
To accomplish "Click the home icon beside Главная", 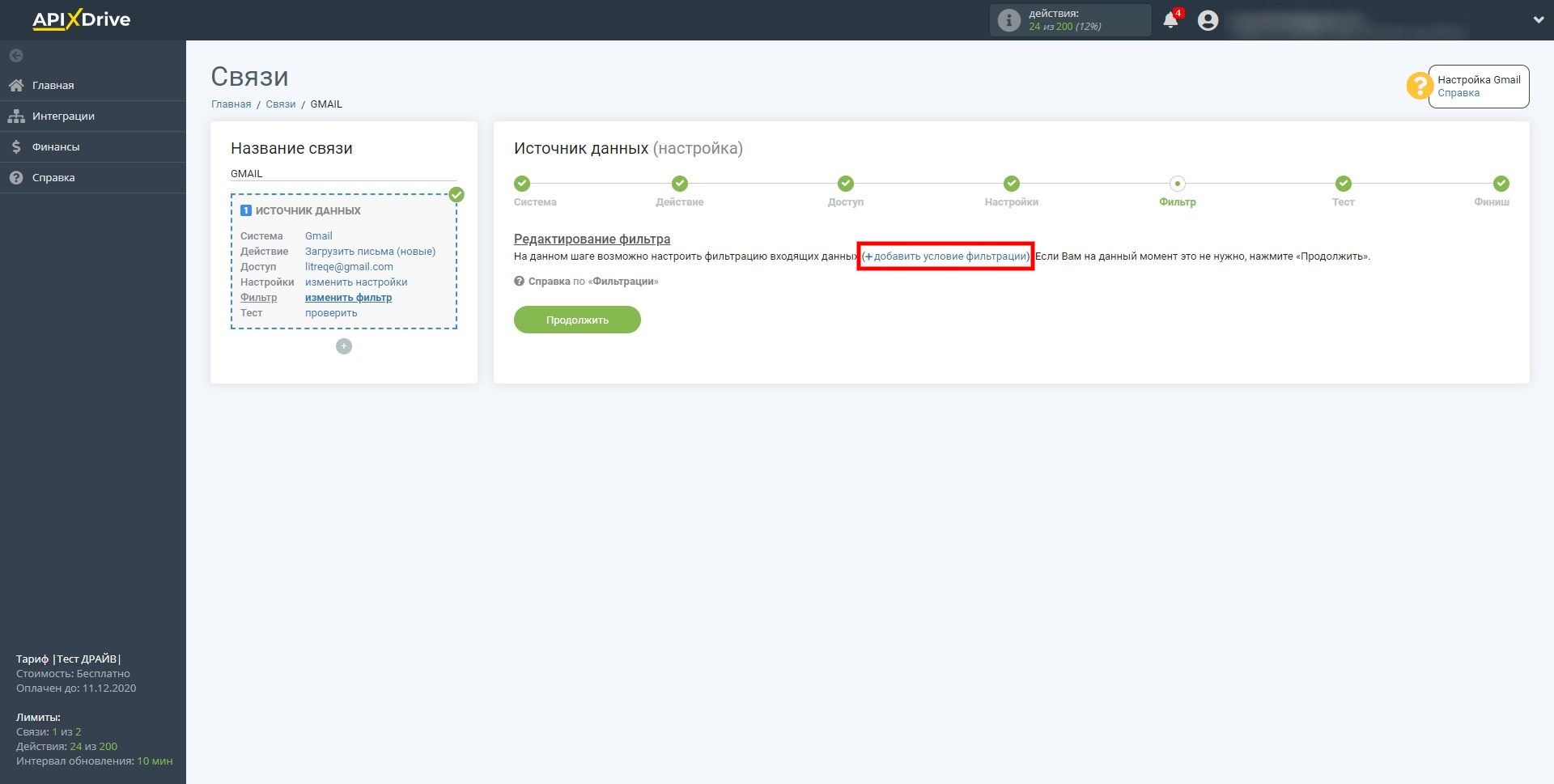I will tap(16, 85).
